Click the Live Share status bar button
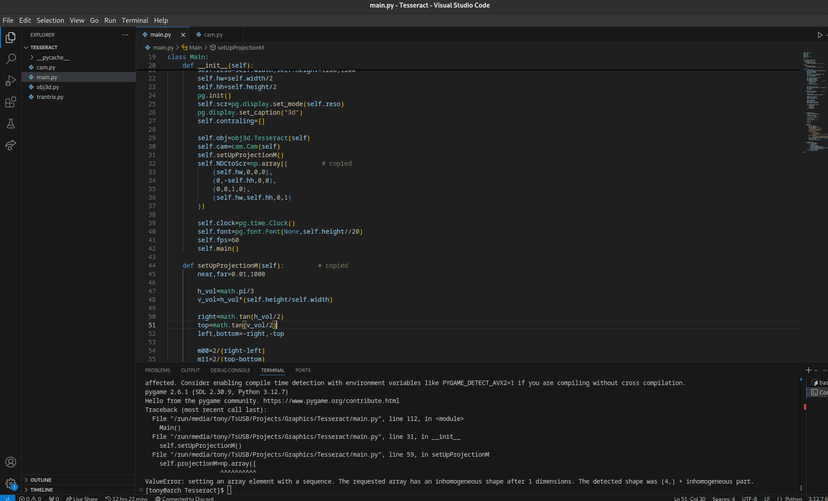This screenshot has width=828, height=501. pyautogui.click(x=84, y=498)
